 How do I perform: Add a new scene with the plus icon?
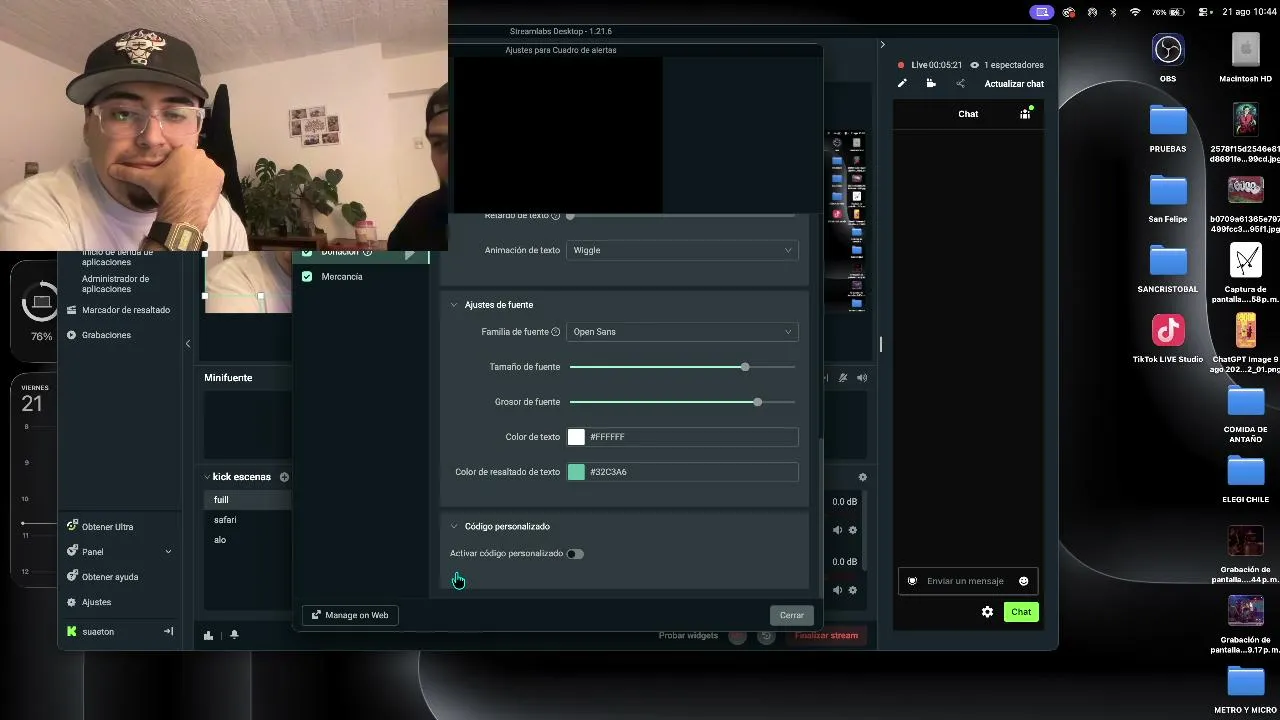click(284, 477)
